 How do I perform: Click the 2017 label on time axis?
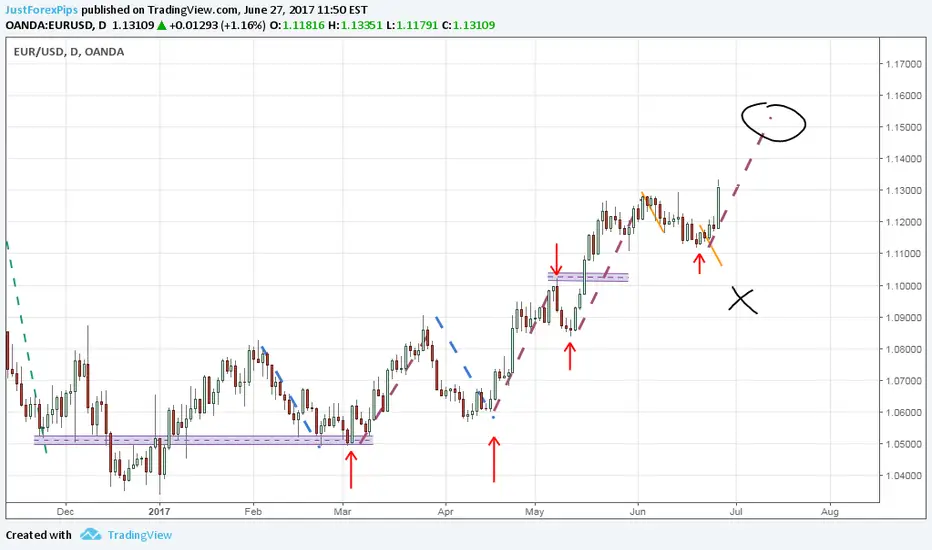point(159,511)
